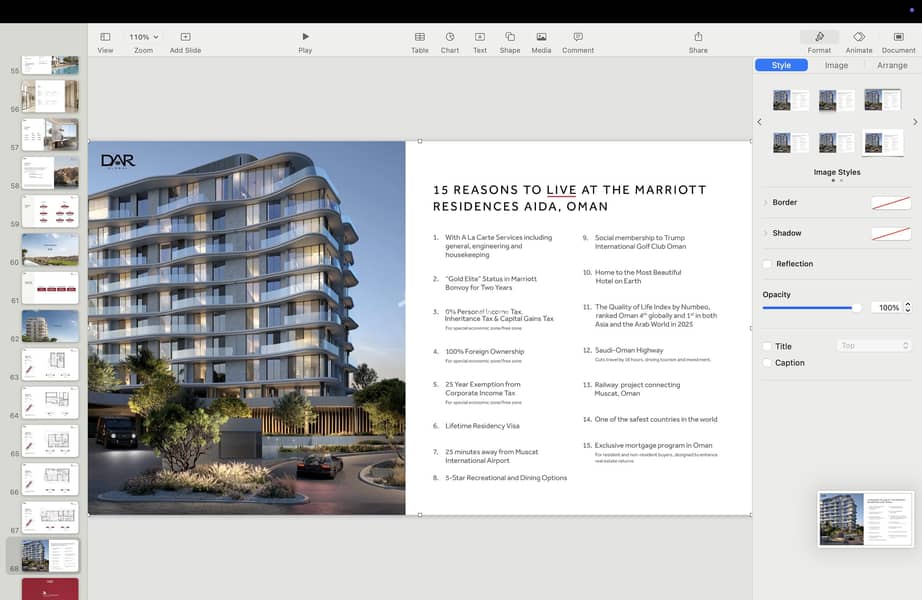922x600 pixels.
Task: Select slide 67 thumbnail
Action: click(x=50, y=518)
